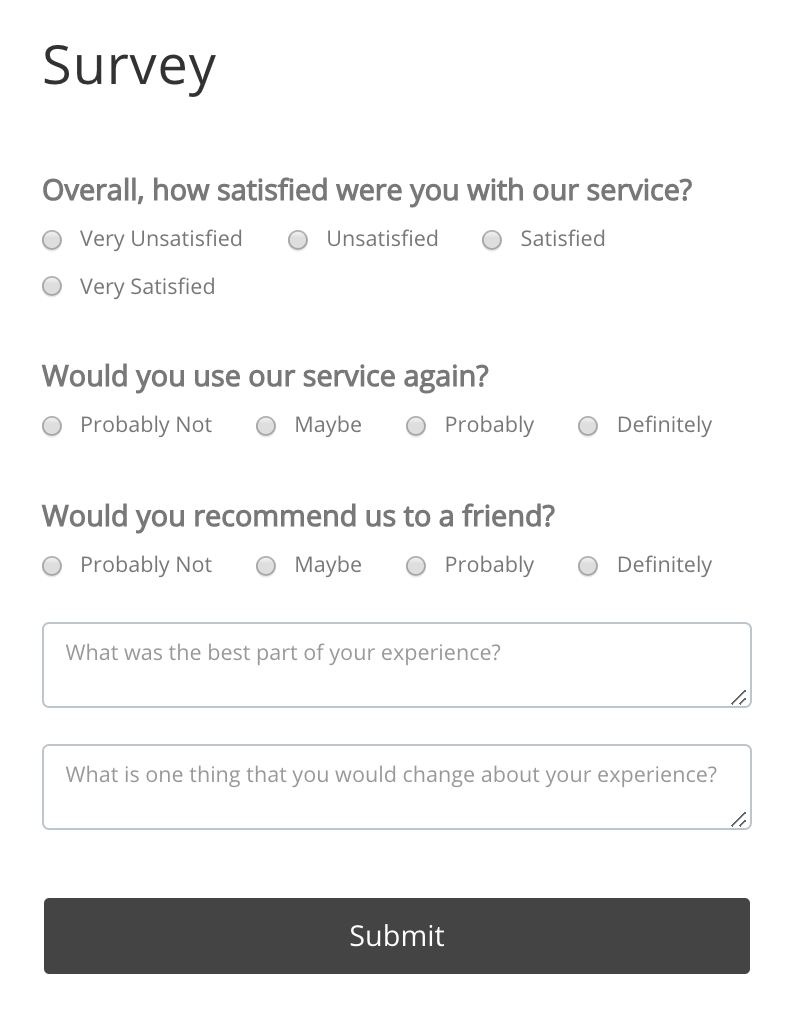Select the Very Unsatisfied radio button

pos(51,240)
